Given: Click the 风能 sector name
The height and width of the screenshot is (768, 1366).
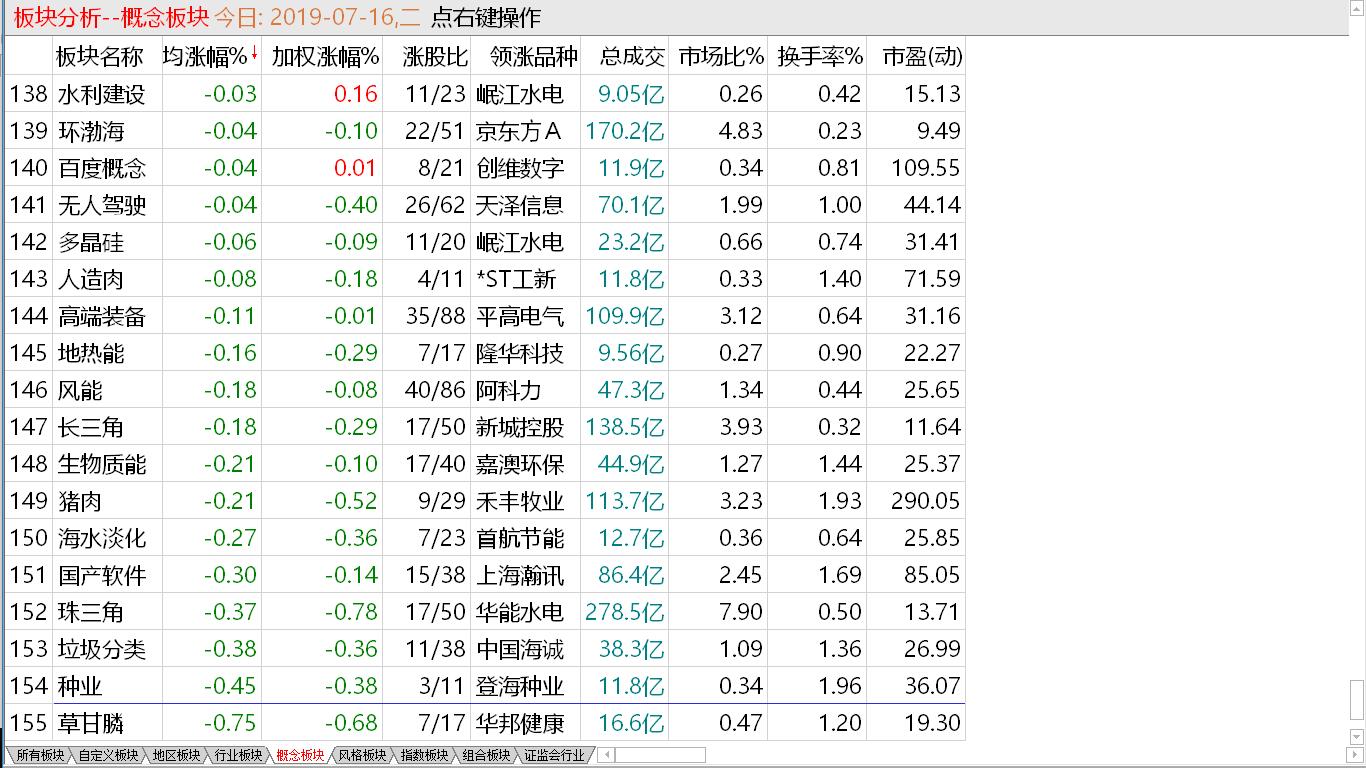Looking at the screenshot, I should 80,390.
